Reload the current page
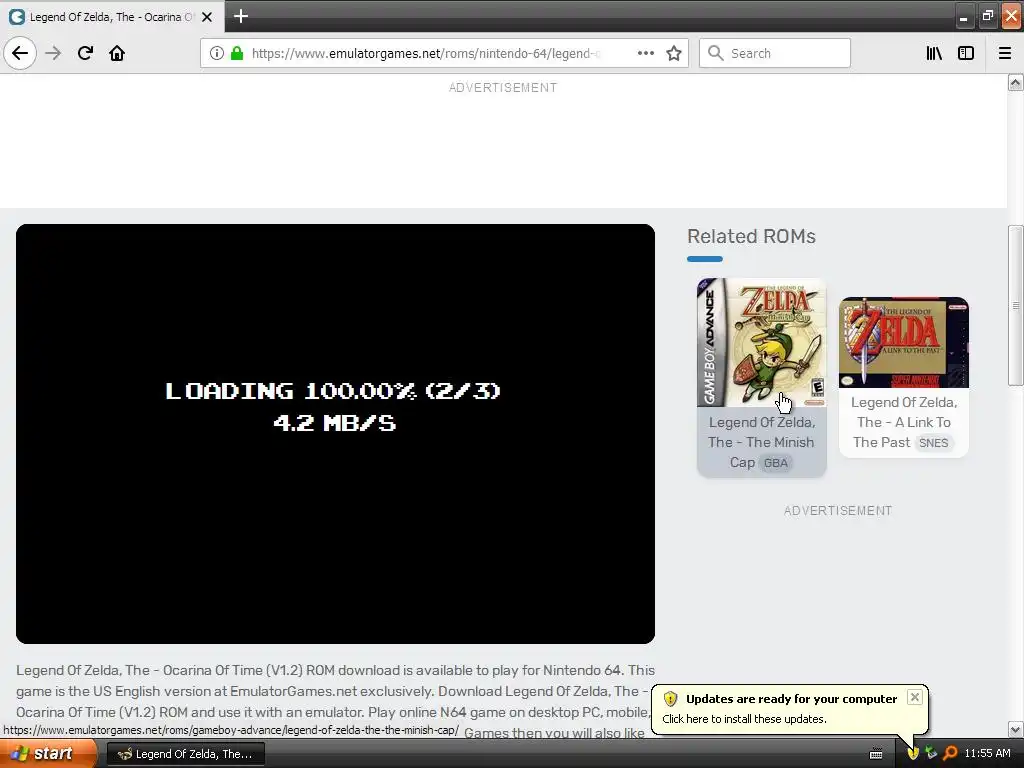 coord(85,53)
